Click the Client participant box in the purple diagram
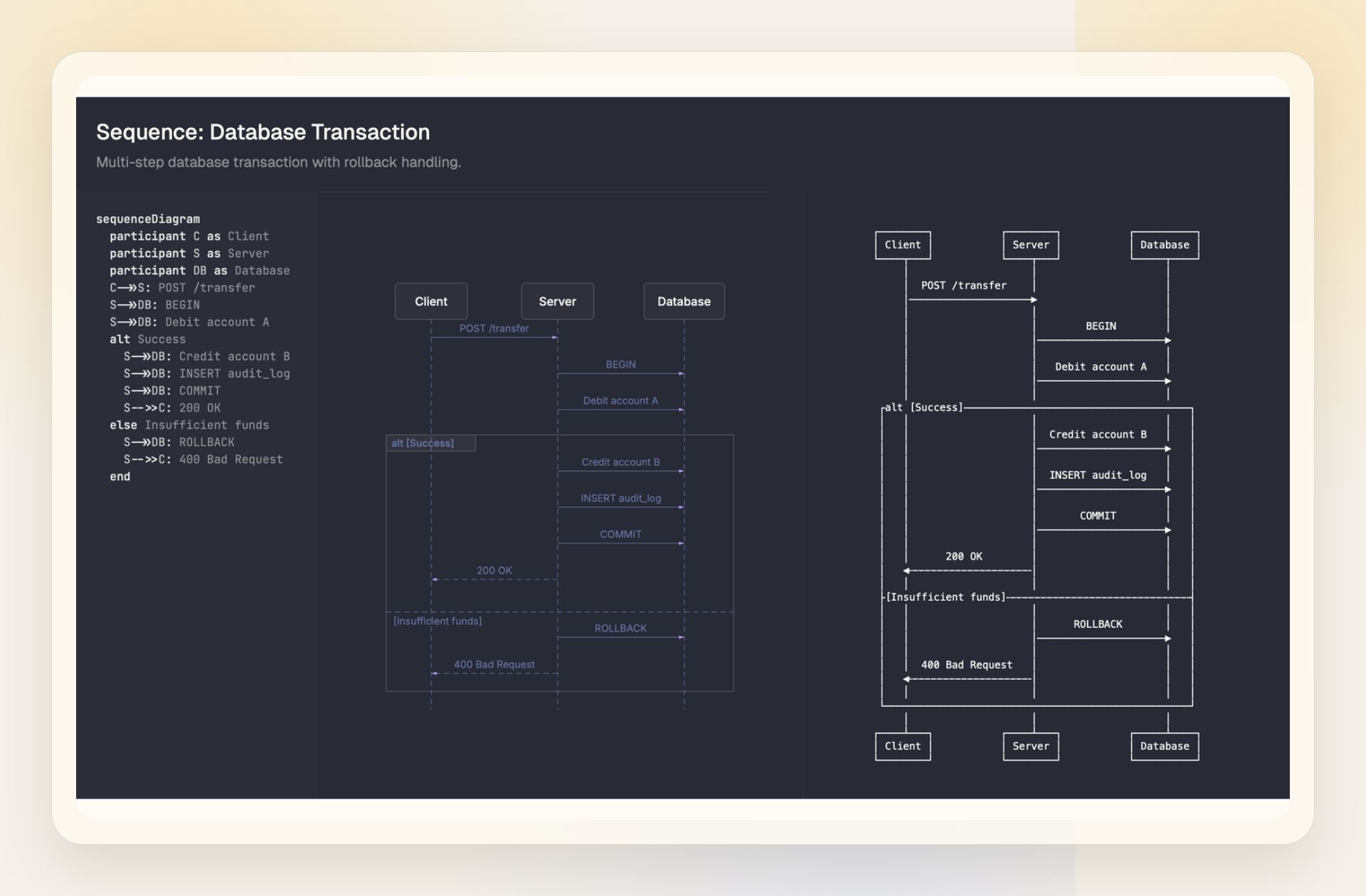Viewport: 1366px width, 896px height. coord(431,302)
